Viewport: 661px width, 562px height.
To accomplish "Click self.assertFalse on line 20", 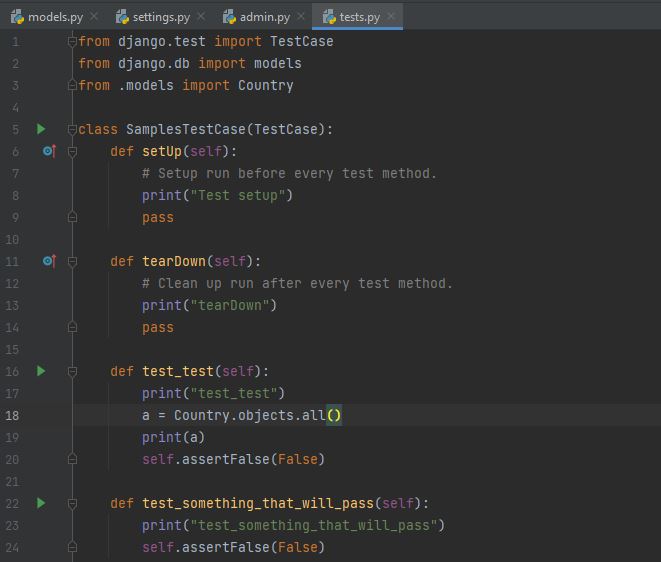I will click(x=206, y=459).
